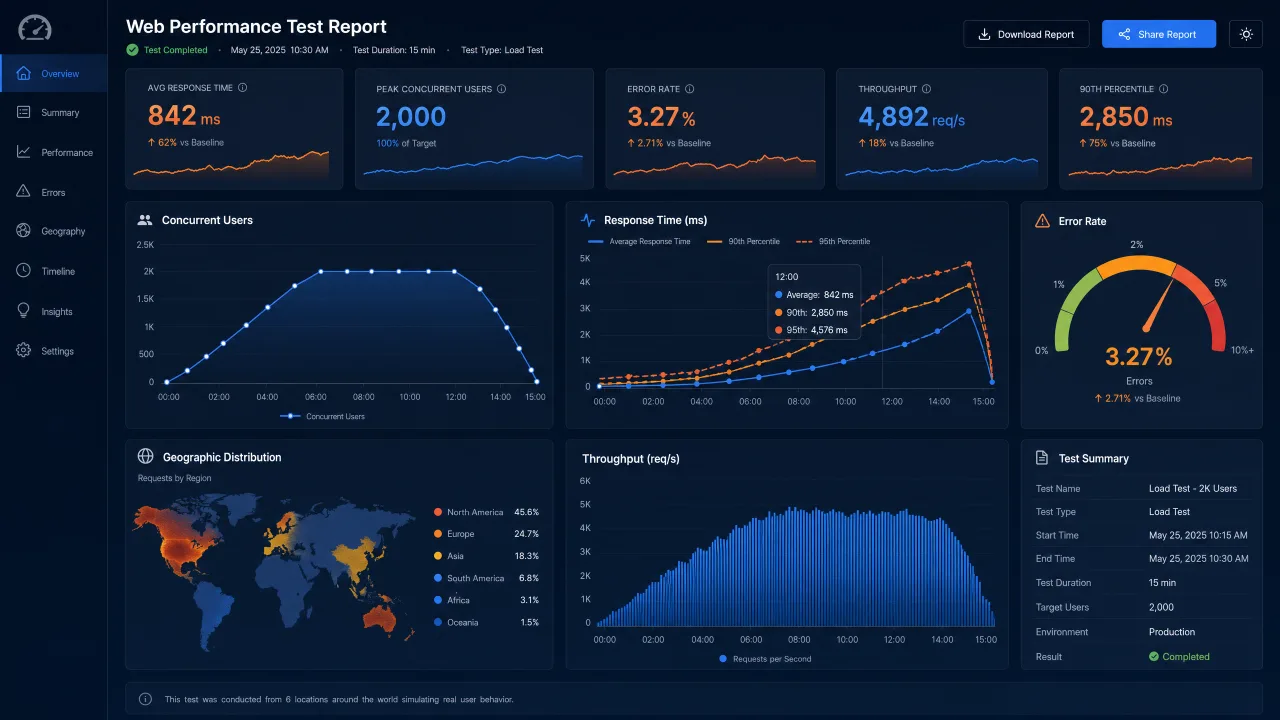Click the Settings gear icon
The height and width of the screenshot is (720, 1280).
pos(24,351)
